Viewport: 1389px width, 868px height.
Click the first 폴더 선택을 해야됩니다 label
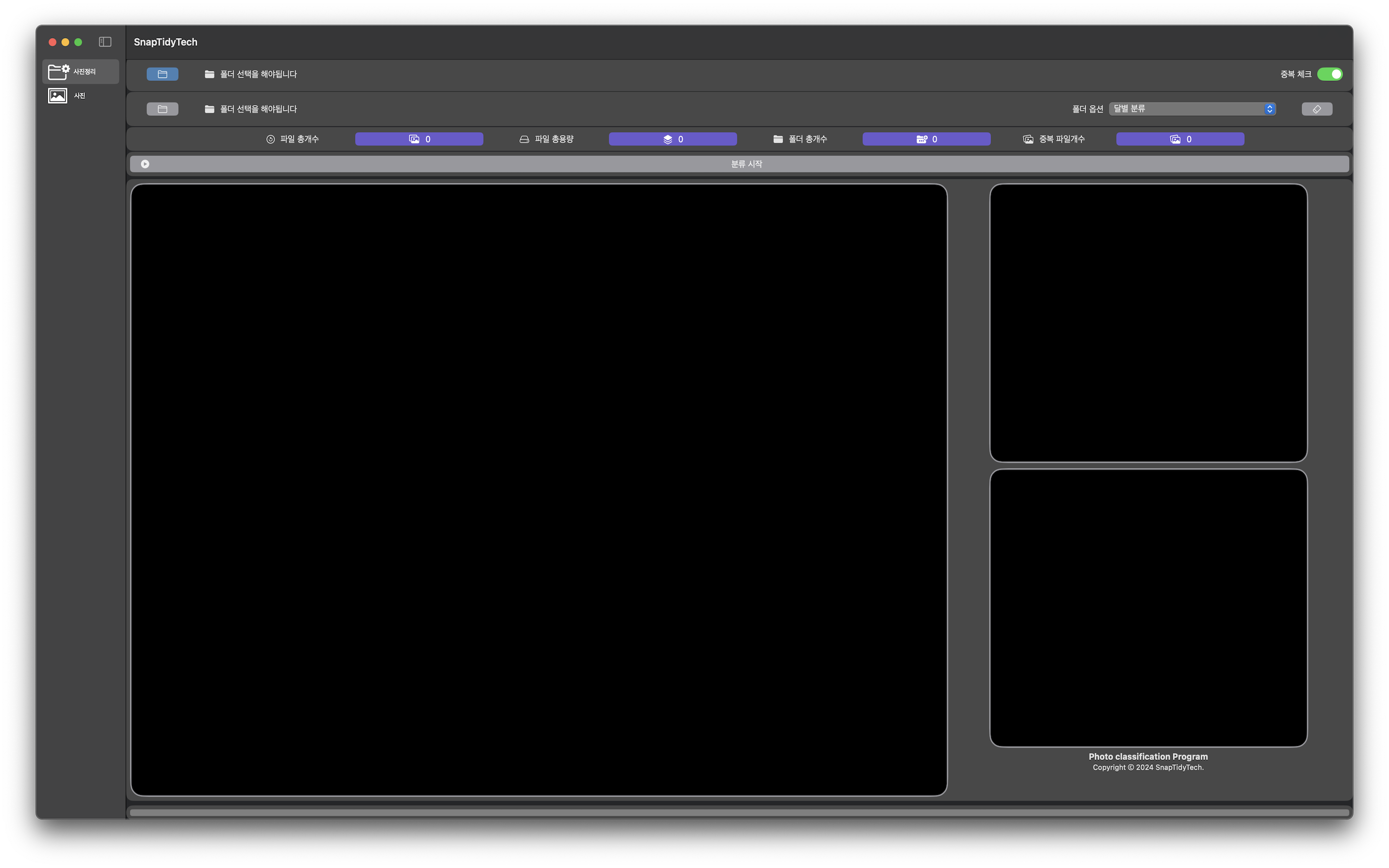259,74
